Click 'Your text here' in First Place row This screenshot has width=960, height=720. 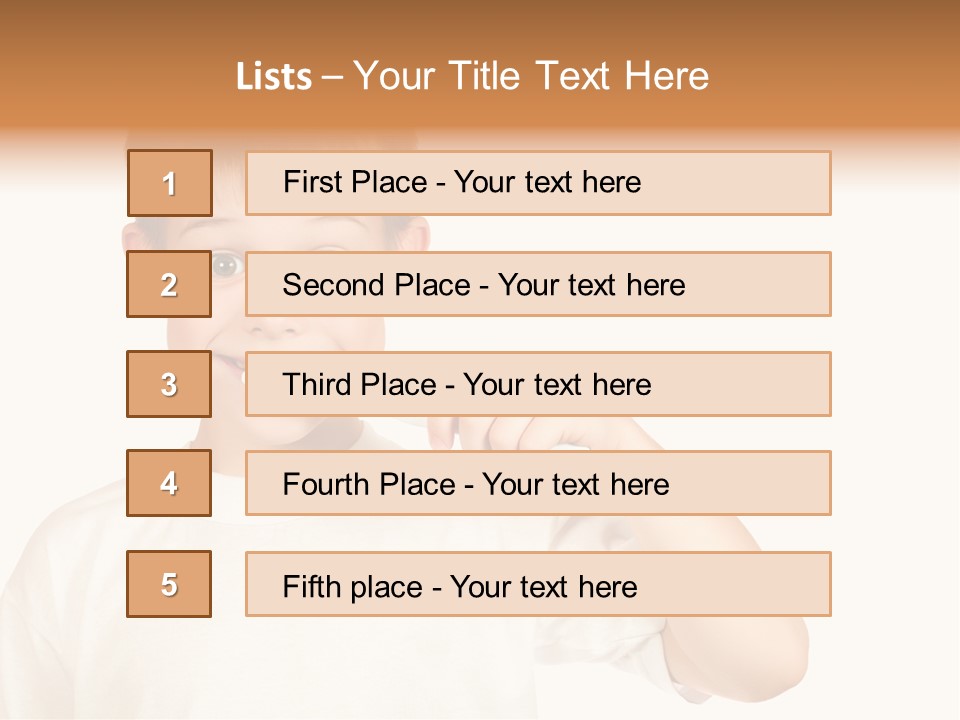(547, 182)
